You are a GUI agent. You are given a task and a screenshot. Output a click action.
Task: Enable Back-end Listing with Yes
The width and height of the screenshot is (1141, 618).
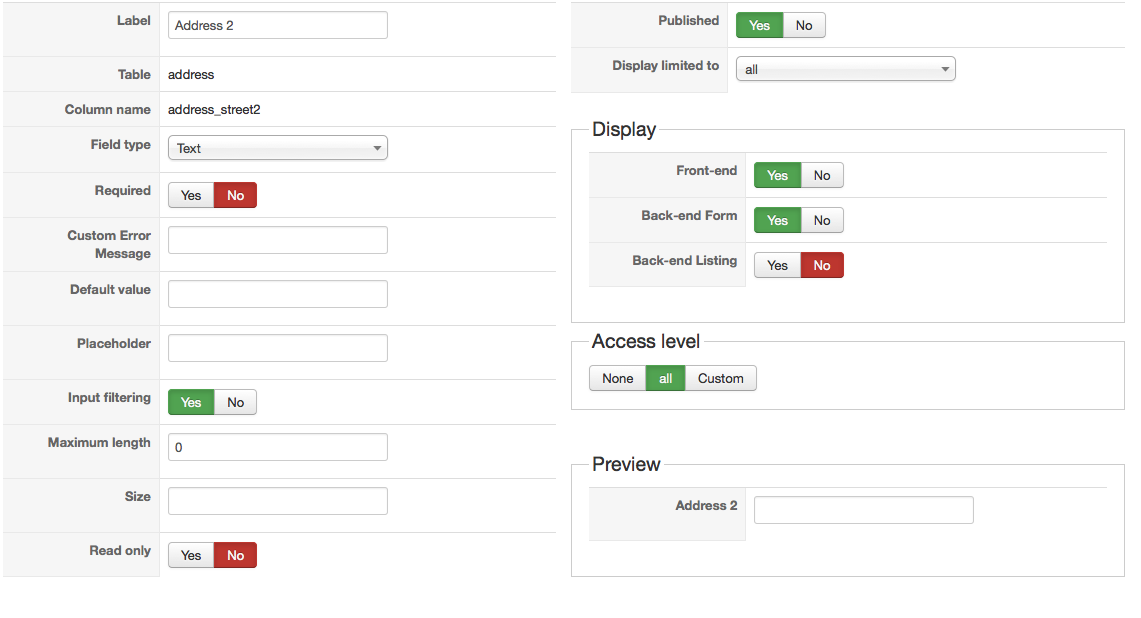pyautogui.click(x=777, y=265)
